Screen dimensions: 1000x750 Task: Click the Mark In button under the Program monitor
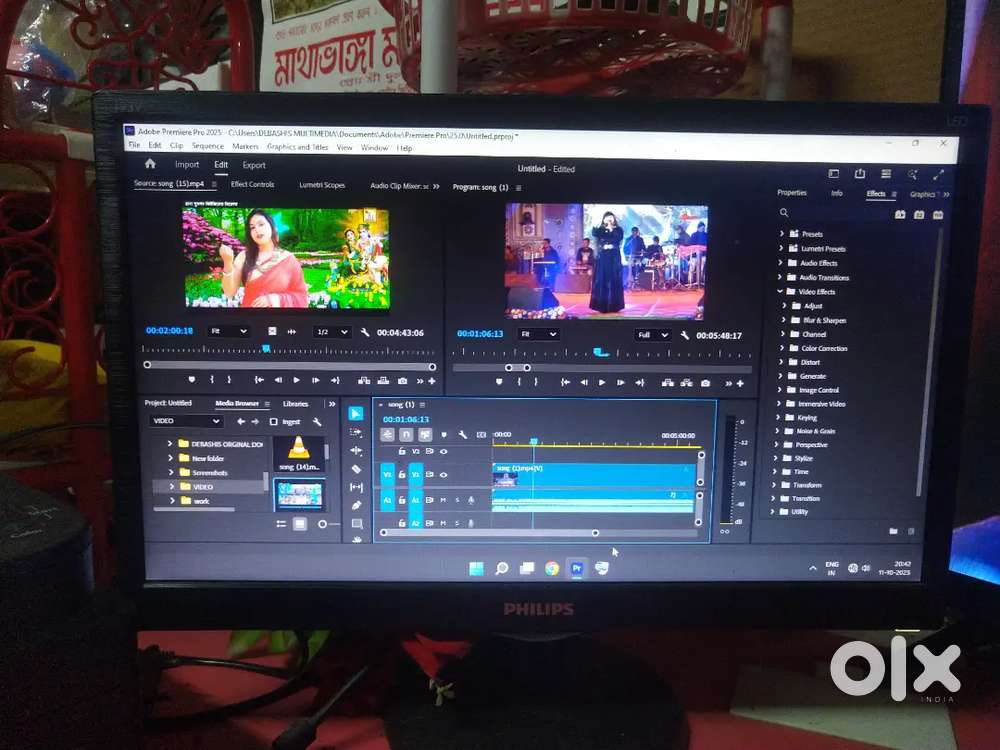(519, 383)
